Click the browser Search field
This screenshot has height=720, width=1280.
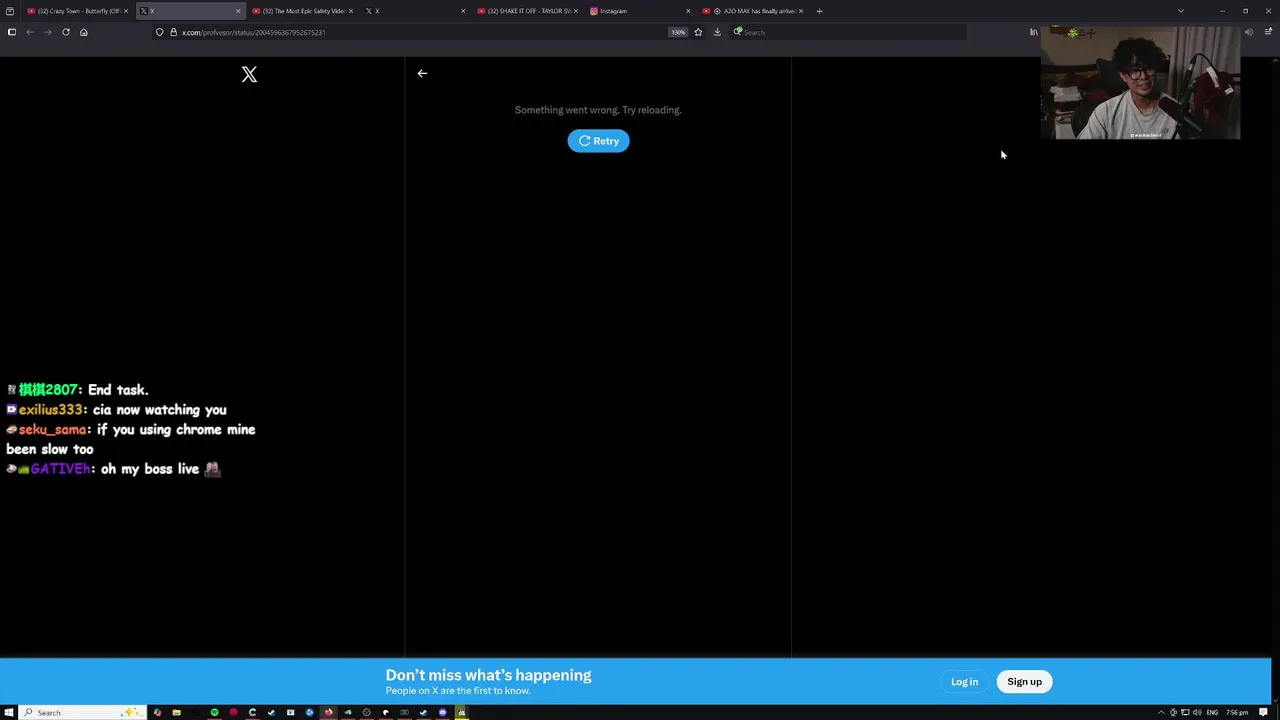pyautogui.click(x=848, y=32)
